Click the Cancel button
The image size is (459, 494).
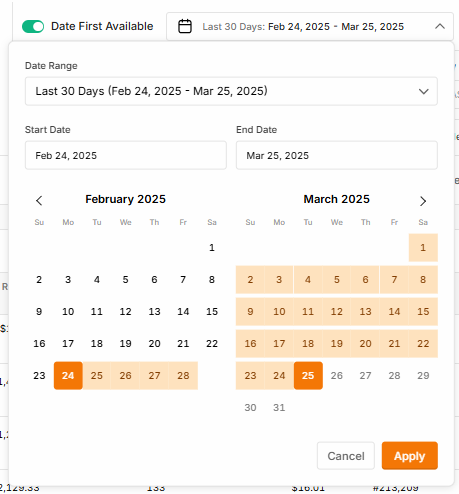[346, 456]
